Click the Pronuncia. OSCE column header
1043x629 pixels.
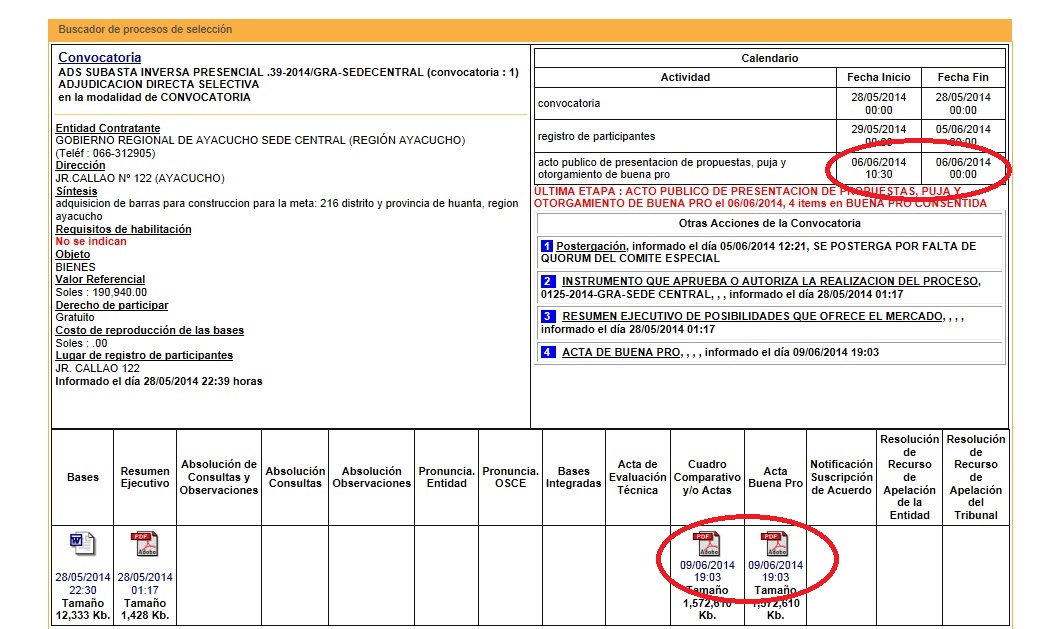510,477
